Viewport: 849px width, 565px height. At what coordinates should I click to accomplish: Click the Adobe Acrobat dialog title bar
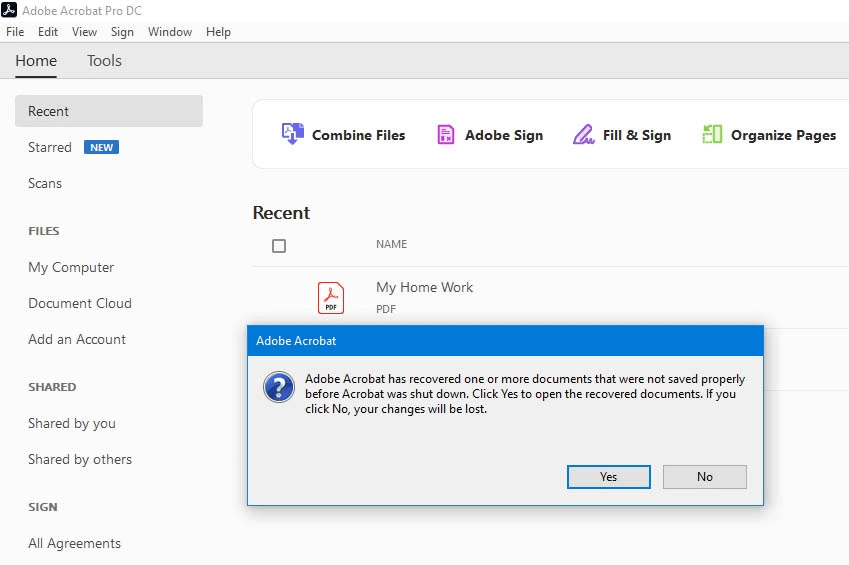click(x=505, y=341)
